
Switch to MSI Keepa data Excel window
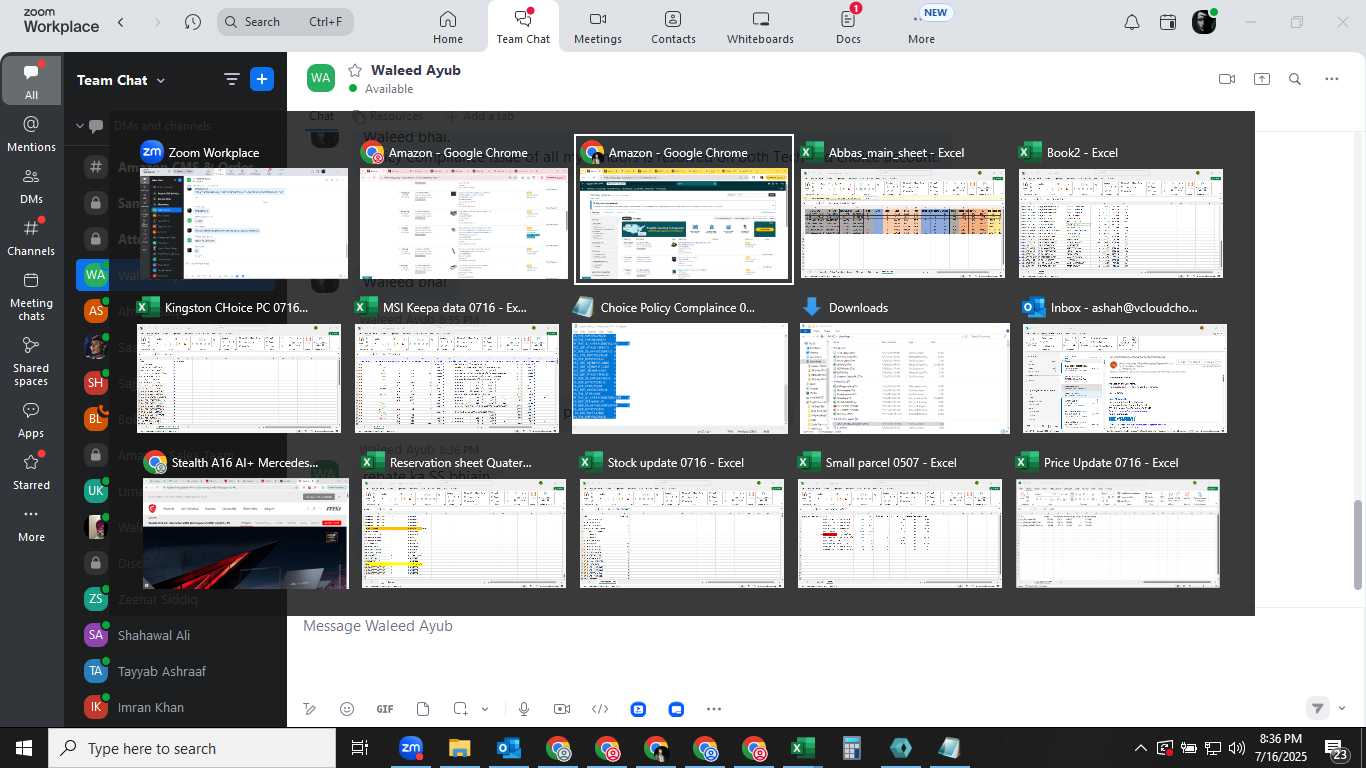[457, 365]
